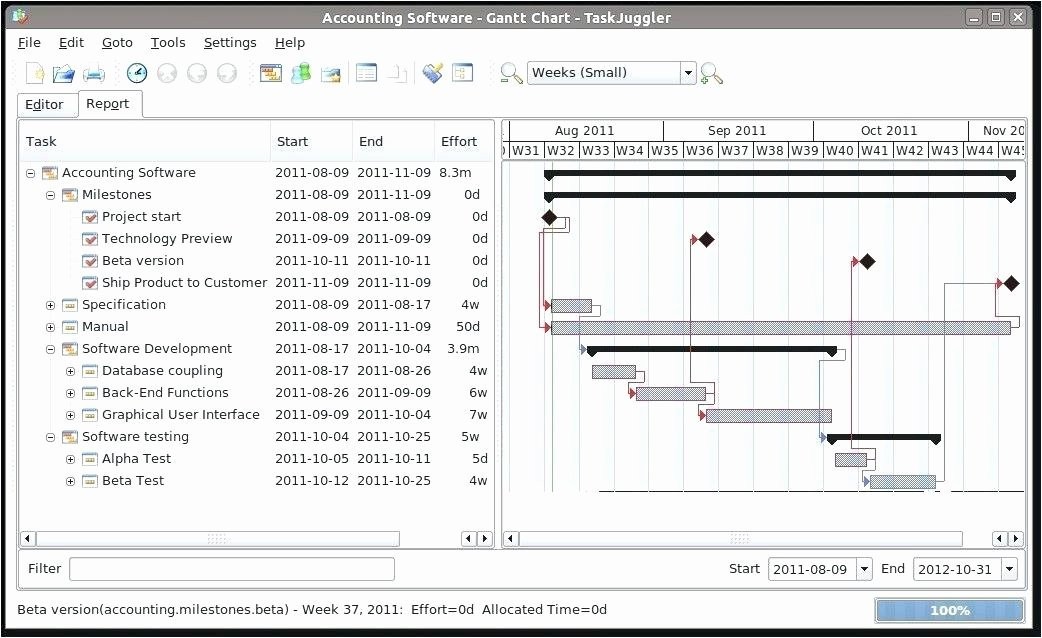Toggle the Ship Product to Customer checkbox icon

pyautogui.click(x=90, y=283)
